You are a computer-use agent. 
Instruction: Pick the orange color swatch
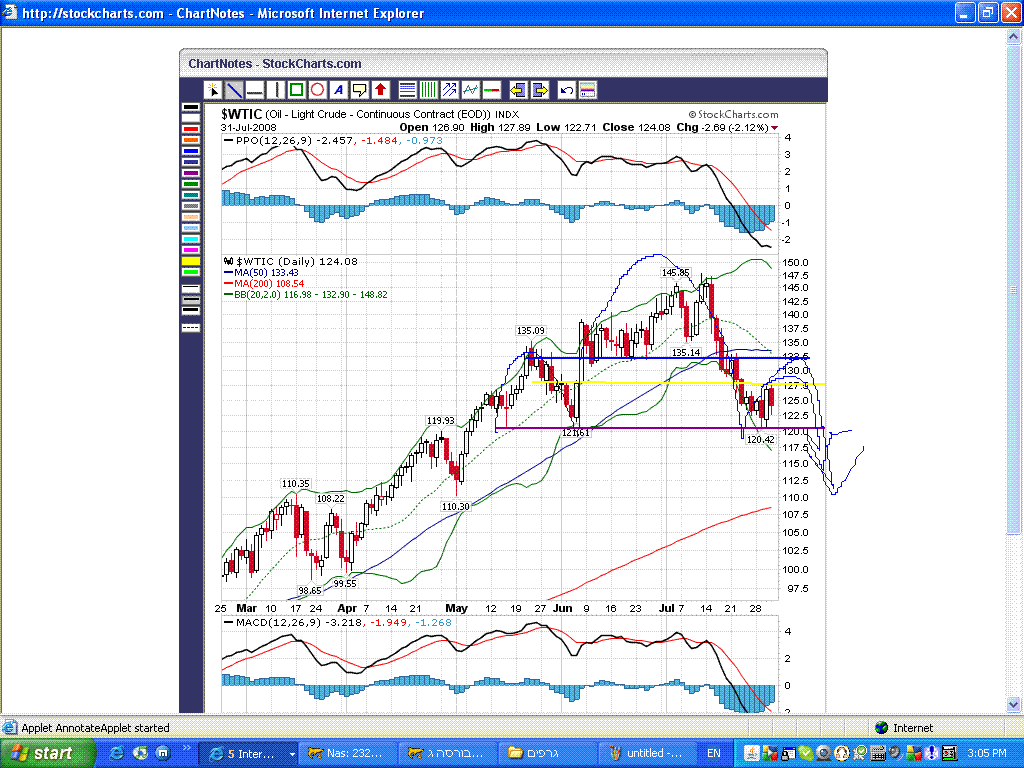[191, 140]
